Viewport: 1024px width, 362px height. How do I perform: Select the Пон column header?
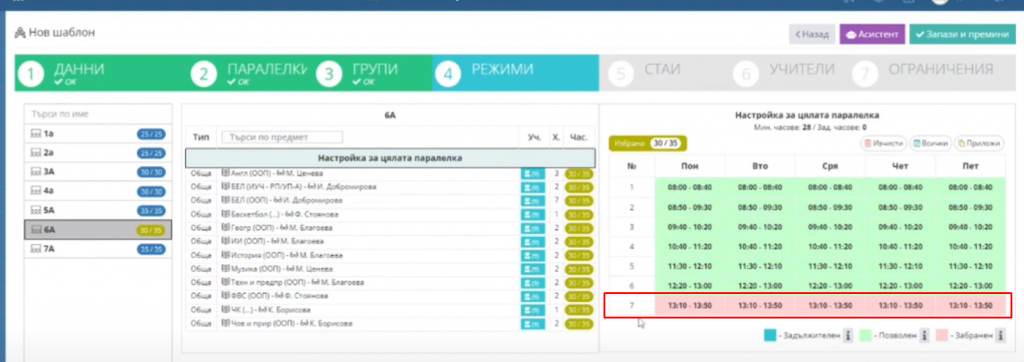pyautogui.click(x=690, y=167)
